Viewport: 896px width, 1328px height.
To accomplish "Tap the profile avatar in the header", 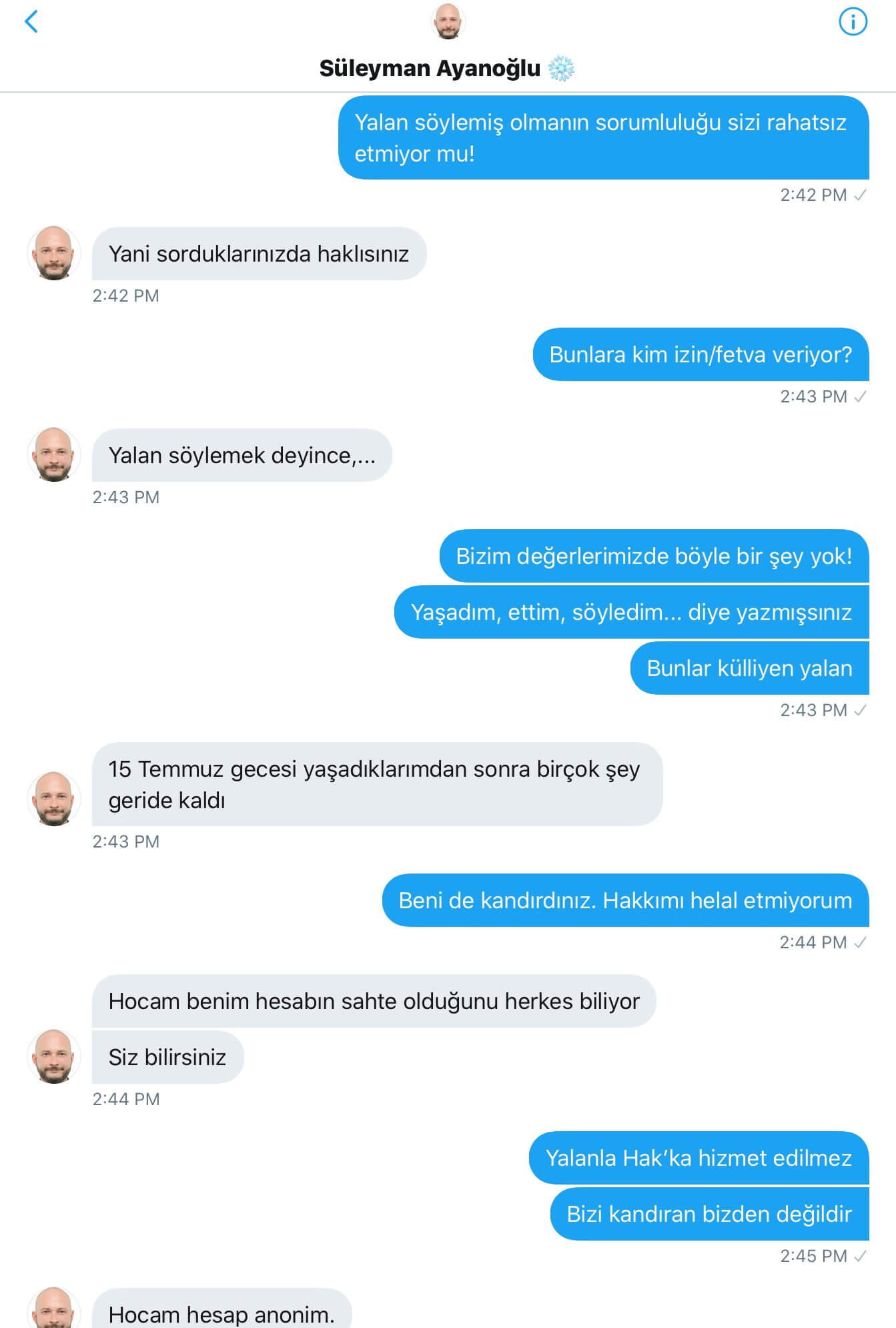I will coord(448,21).
